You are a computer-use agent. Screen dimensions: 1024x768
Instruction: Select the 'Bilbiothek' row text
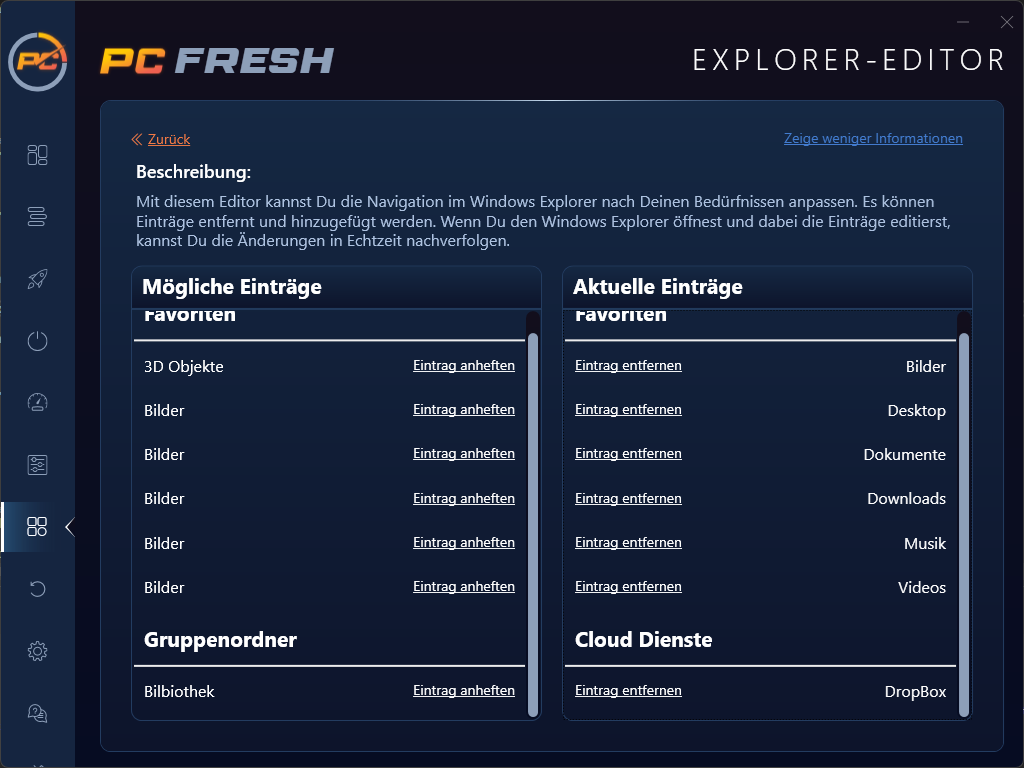click(x=179, y=692)
